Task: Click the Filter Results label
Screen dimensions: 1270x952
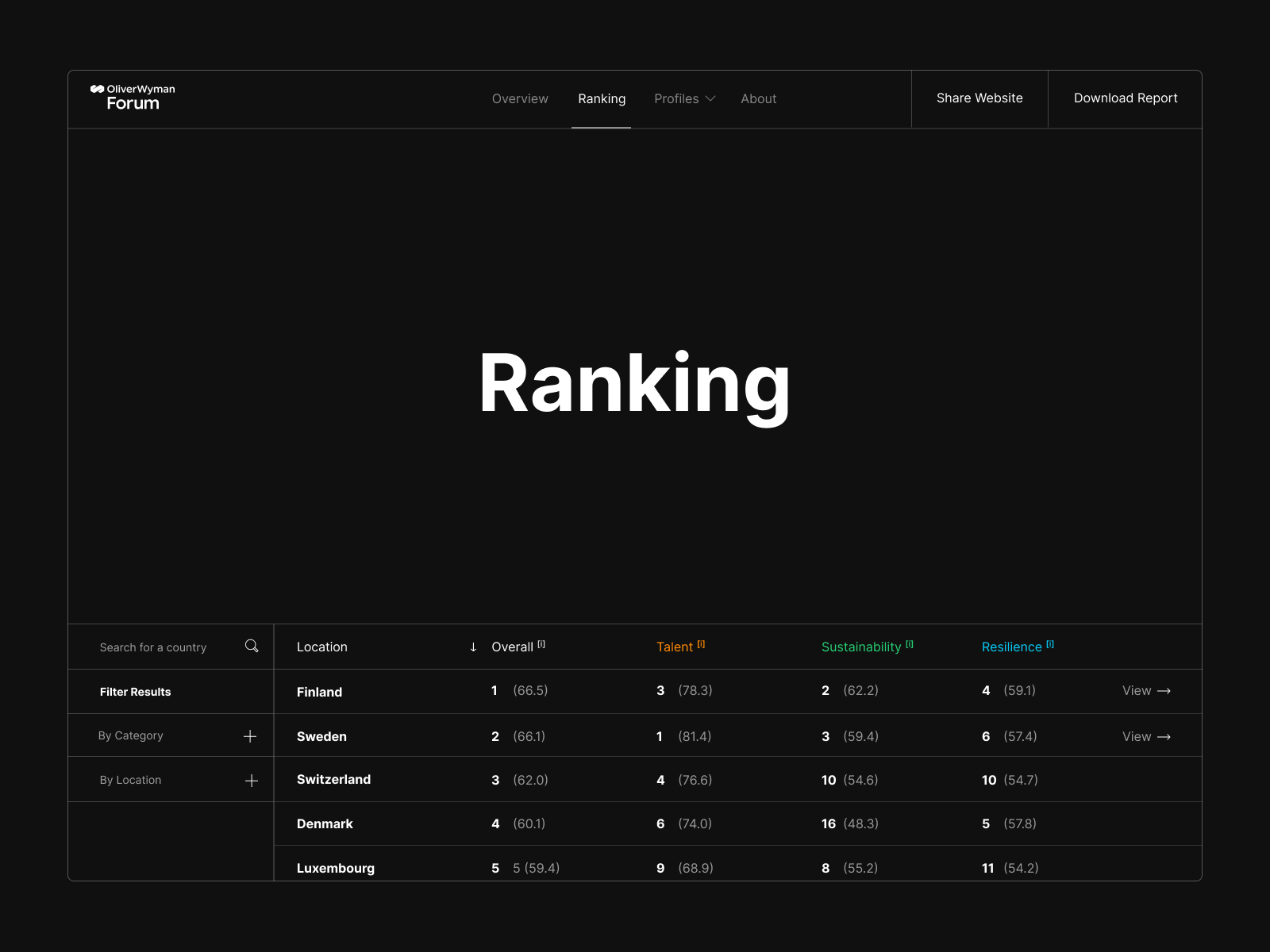Action: [135, 692]
